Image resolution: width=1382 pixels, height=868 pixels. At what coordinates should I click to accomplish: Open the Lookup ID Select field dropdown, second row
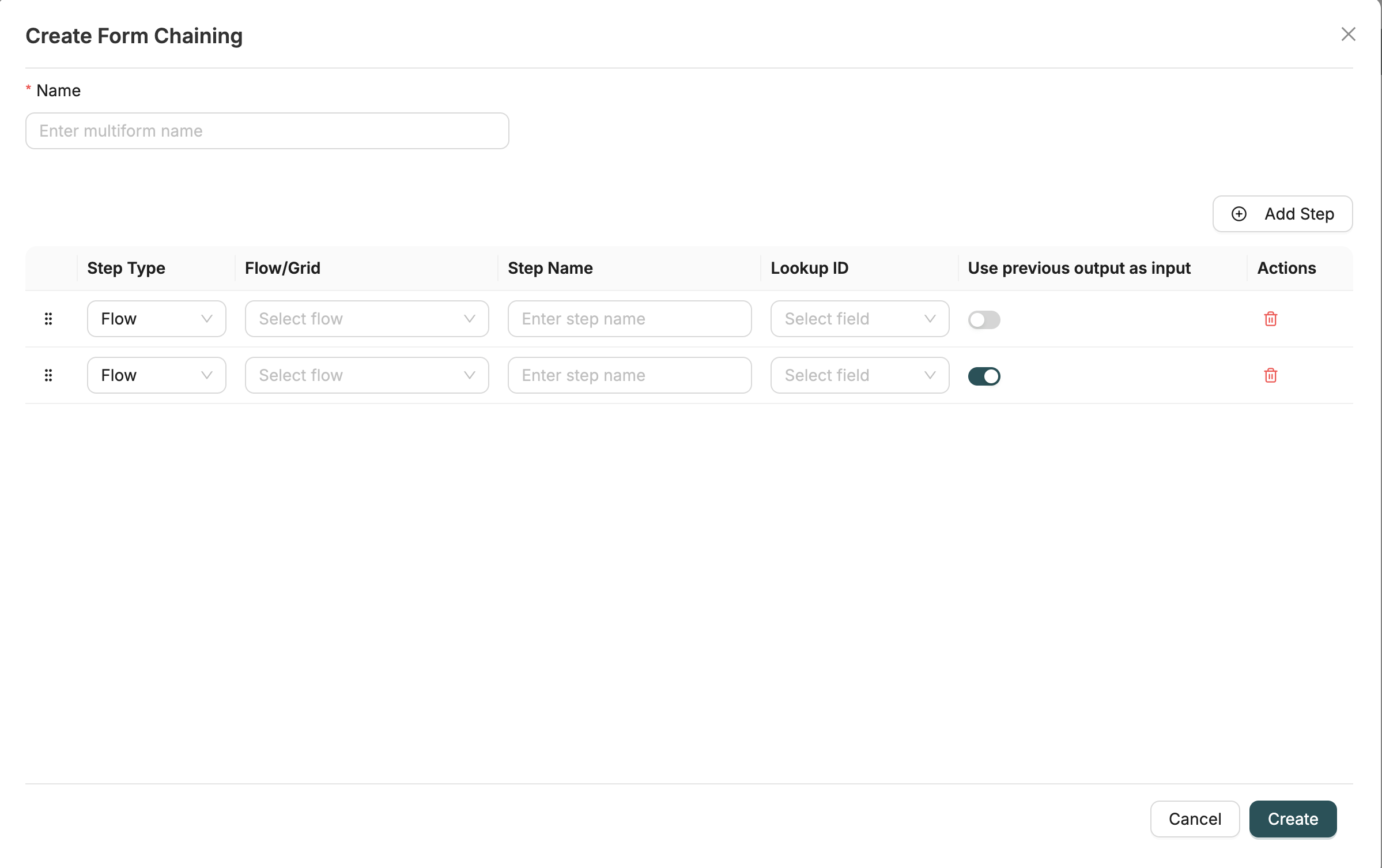coord(859,375)
